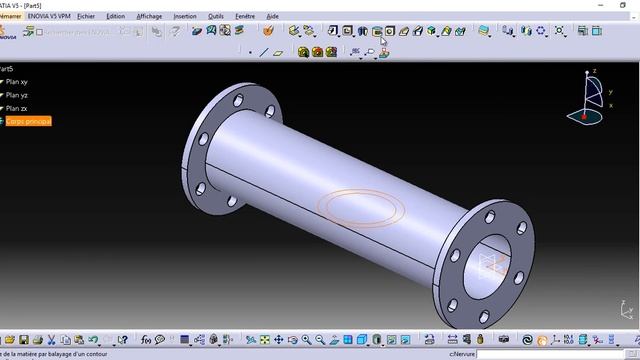
Task: Activate the Pan view tool
Action: [278, 340]
